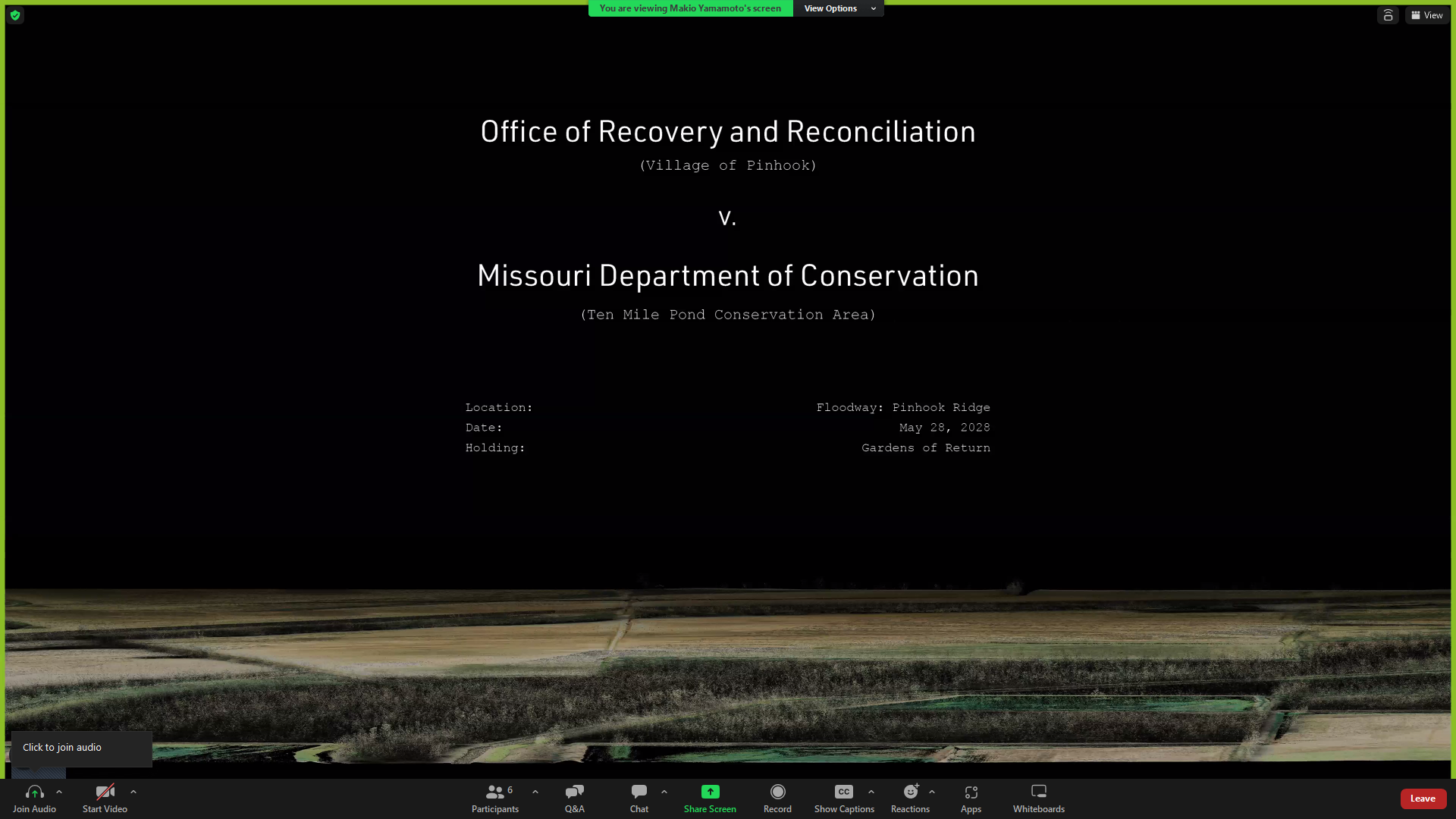Click 'You are viewing Makio Yamamoto's screen' banner

[x=690, y=8]
